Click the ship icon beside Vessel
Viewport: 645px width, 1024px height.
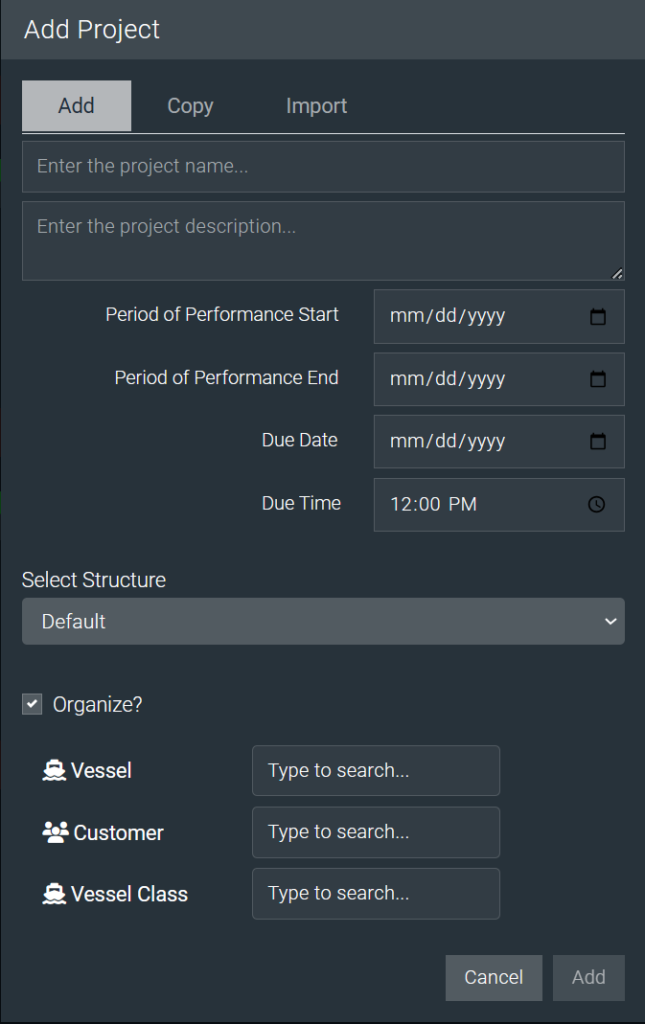[54, 771]
